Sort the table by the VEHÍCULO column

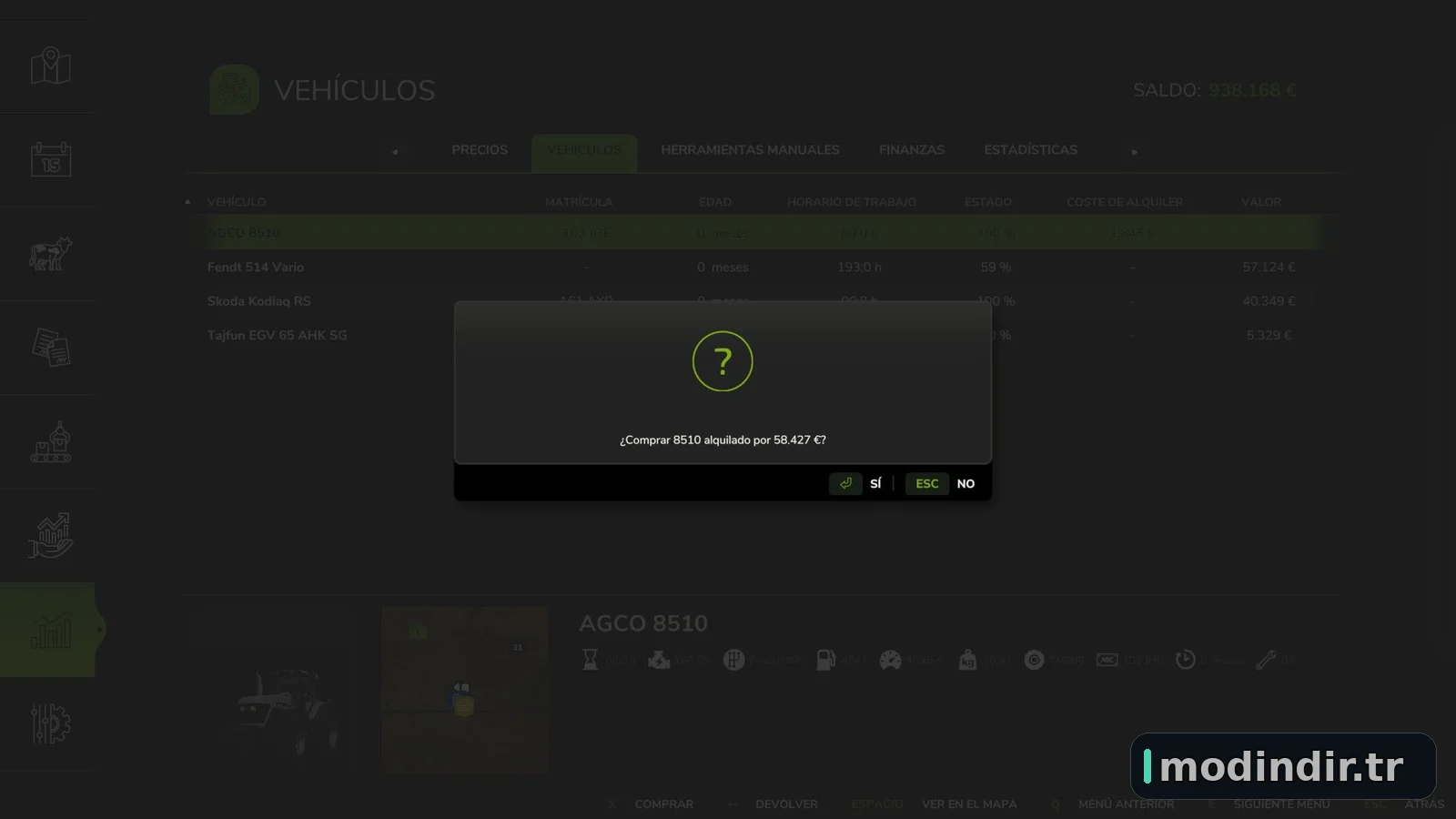(237, 202)
